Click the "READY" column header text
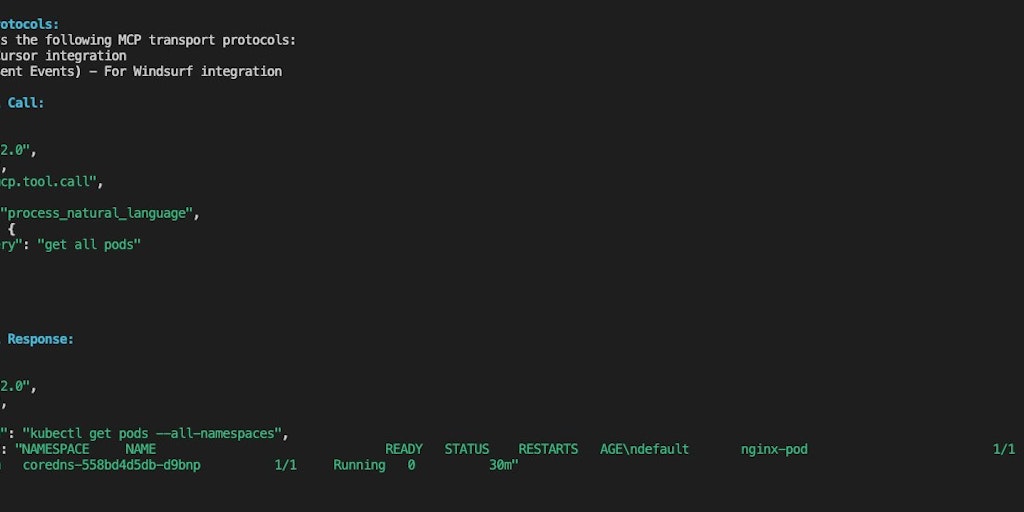This screenshot has width=1024, height=512. (404, 449)
